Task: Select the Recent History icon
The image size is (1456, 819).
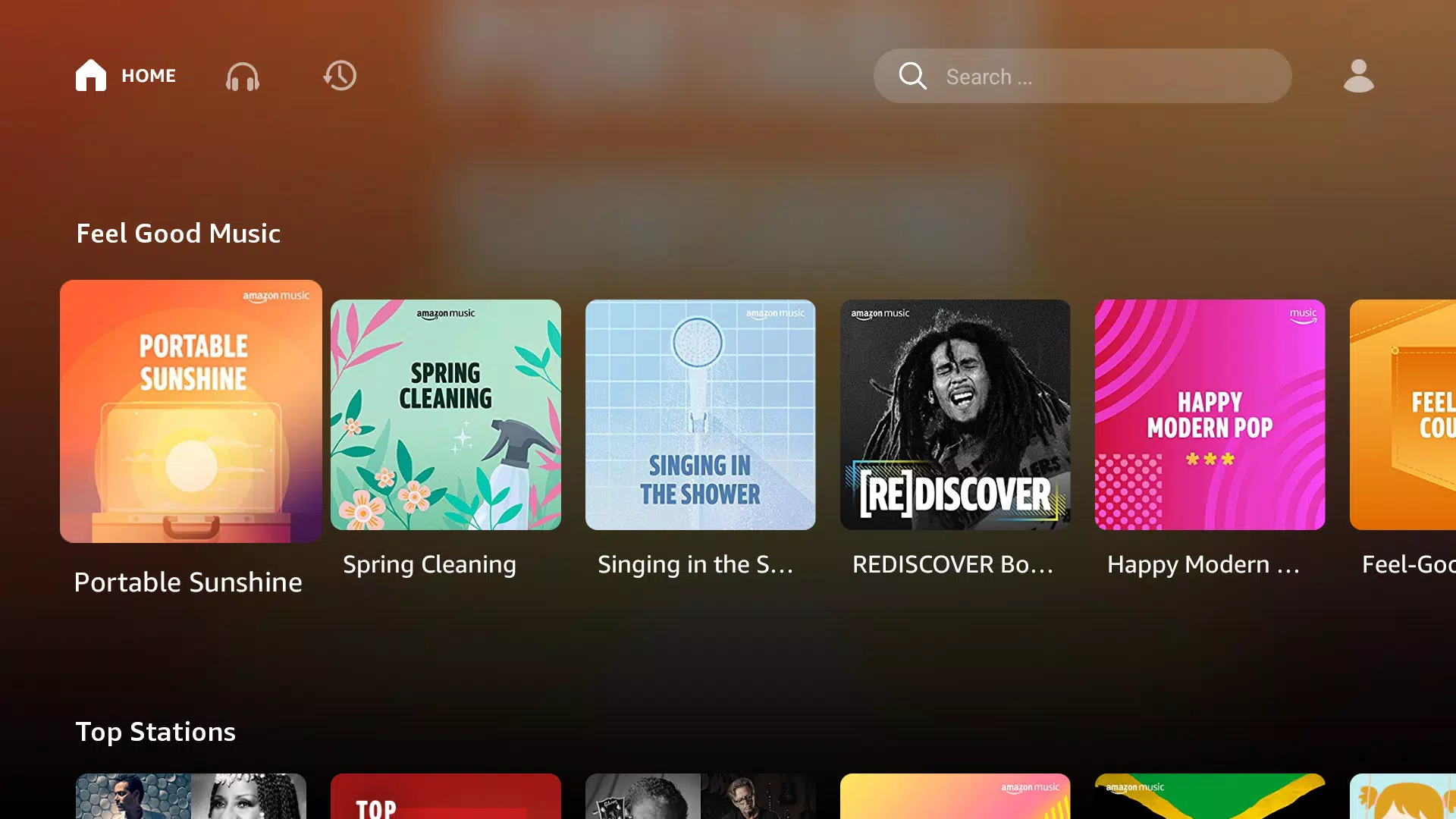Action: (339, 76)
